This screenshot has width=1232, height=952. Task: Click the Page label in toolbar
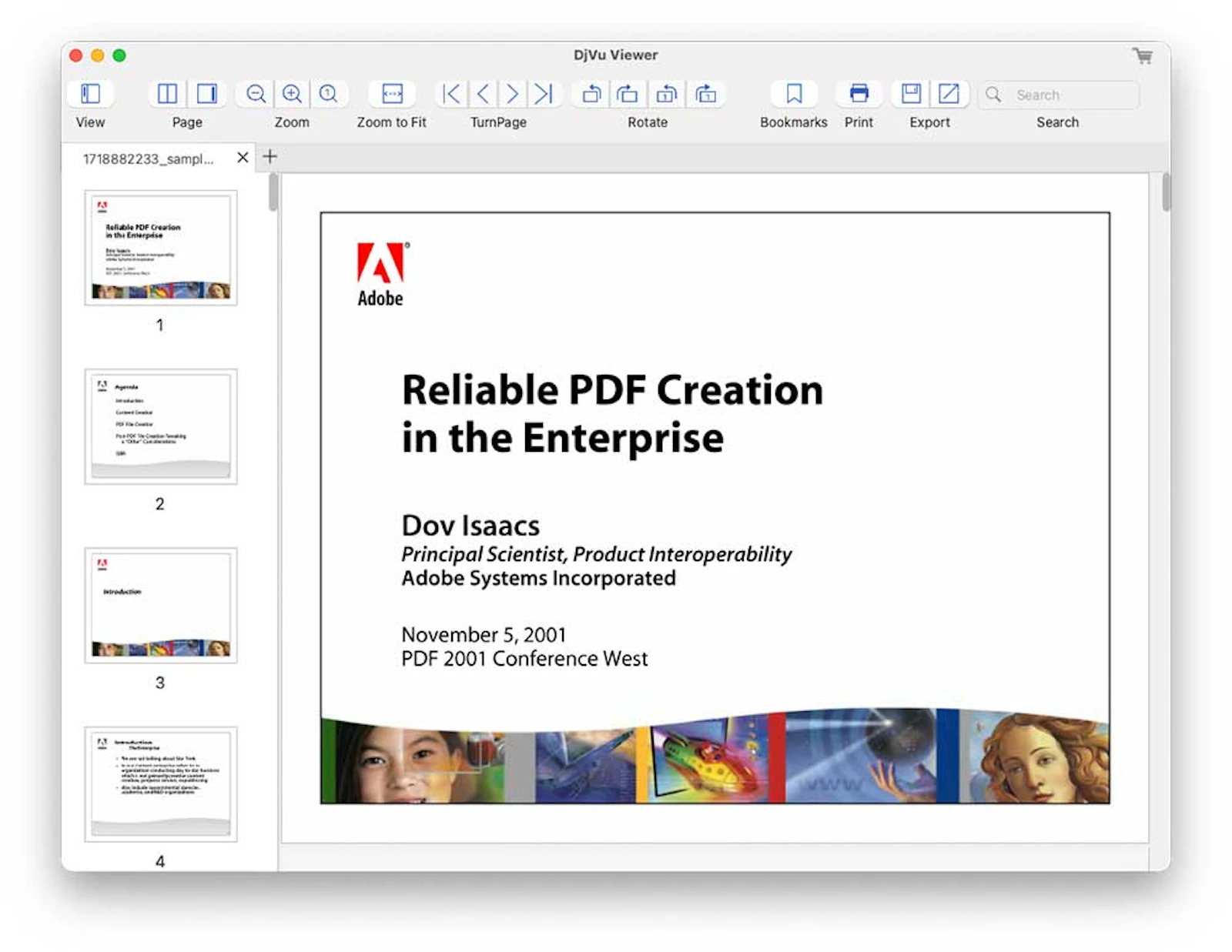coord(187,122)
